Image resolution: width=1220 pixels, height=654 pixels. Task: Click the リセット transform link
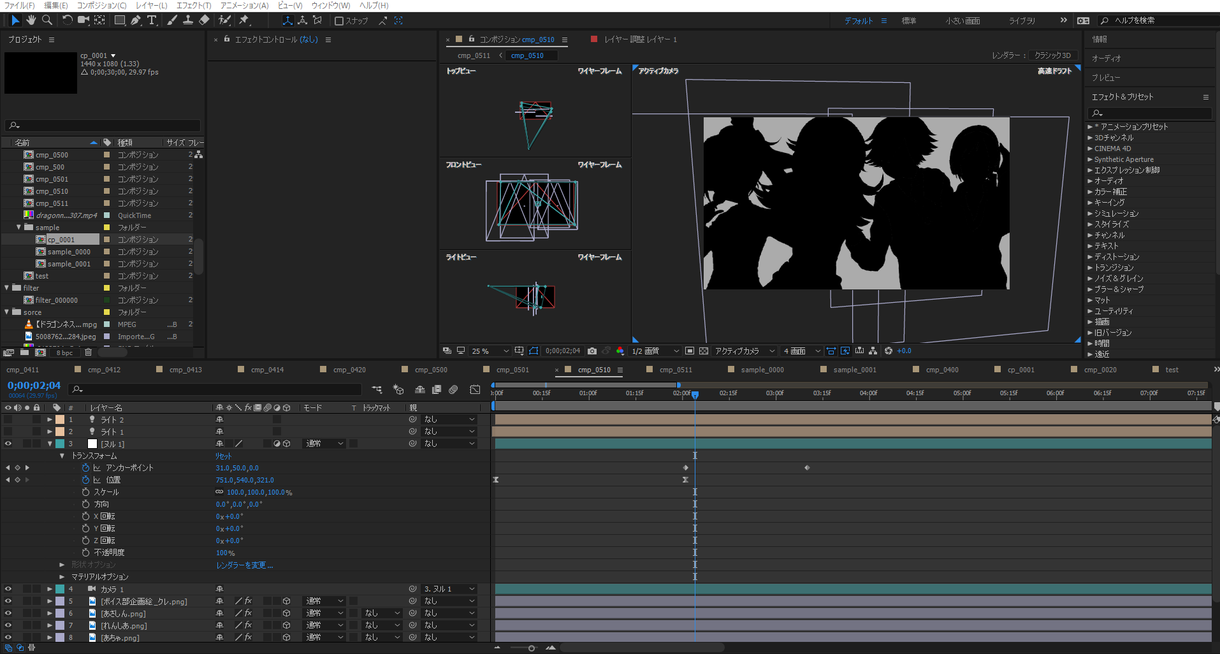coord(224,456)
